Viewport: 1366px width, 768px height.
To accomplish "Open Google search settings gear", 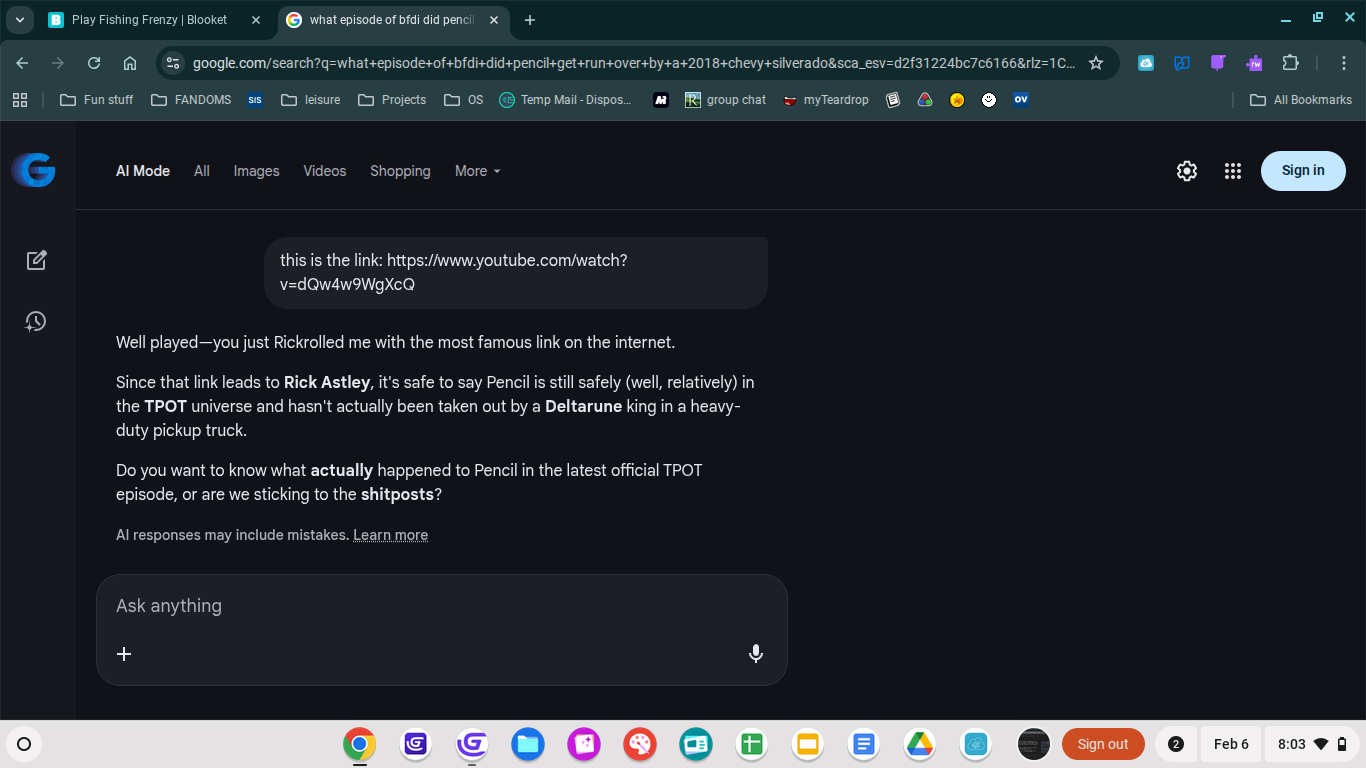I will 1186,171.
